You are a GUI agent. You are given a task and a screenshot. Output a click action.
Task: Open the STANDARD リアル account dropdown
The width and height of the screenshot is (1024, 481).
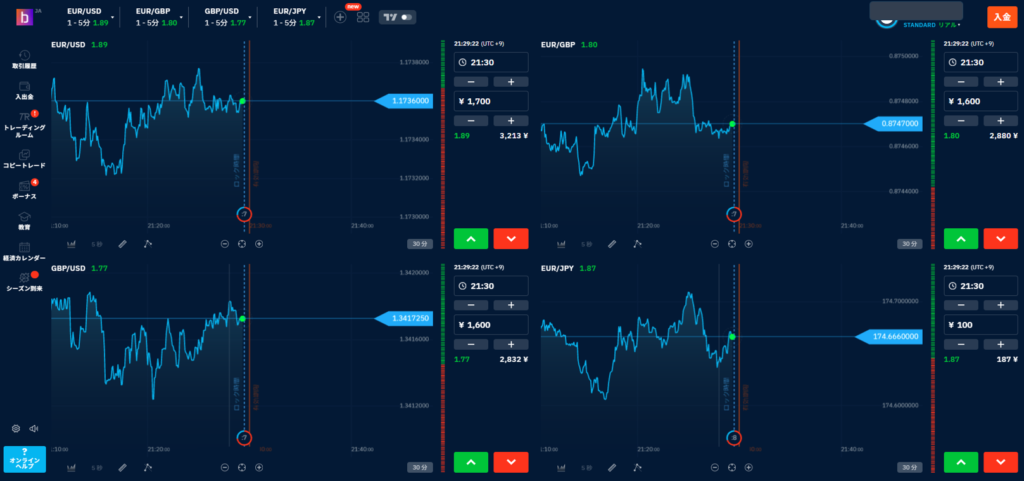930,25
